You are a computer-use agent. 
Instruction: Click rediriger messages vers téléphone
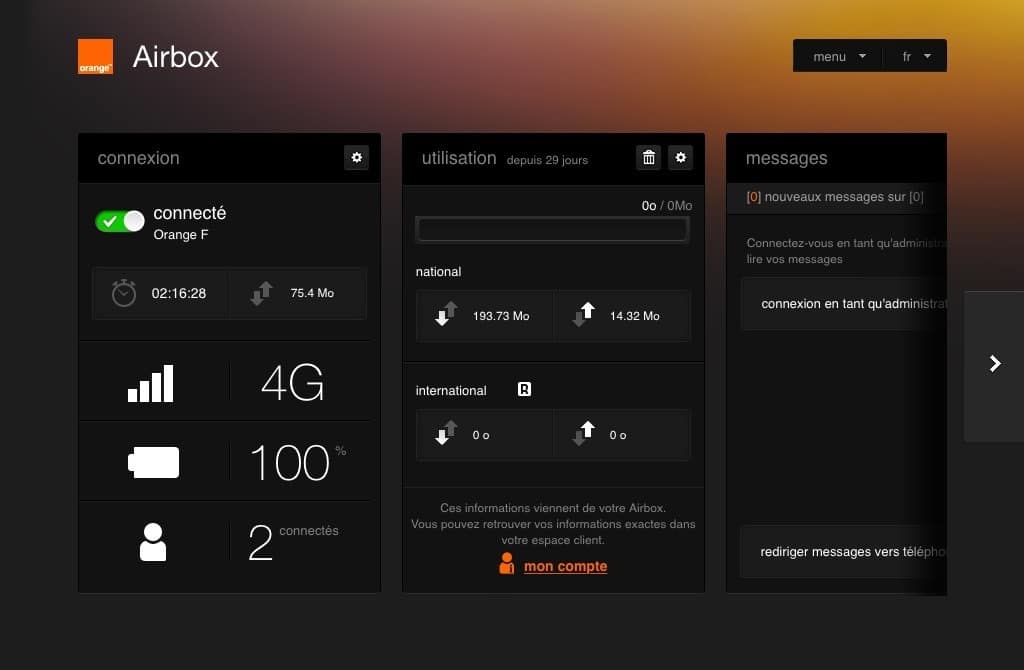[x=849, y=551]
